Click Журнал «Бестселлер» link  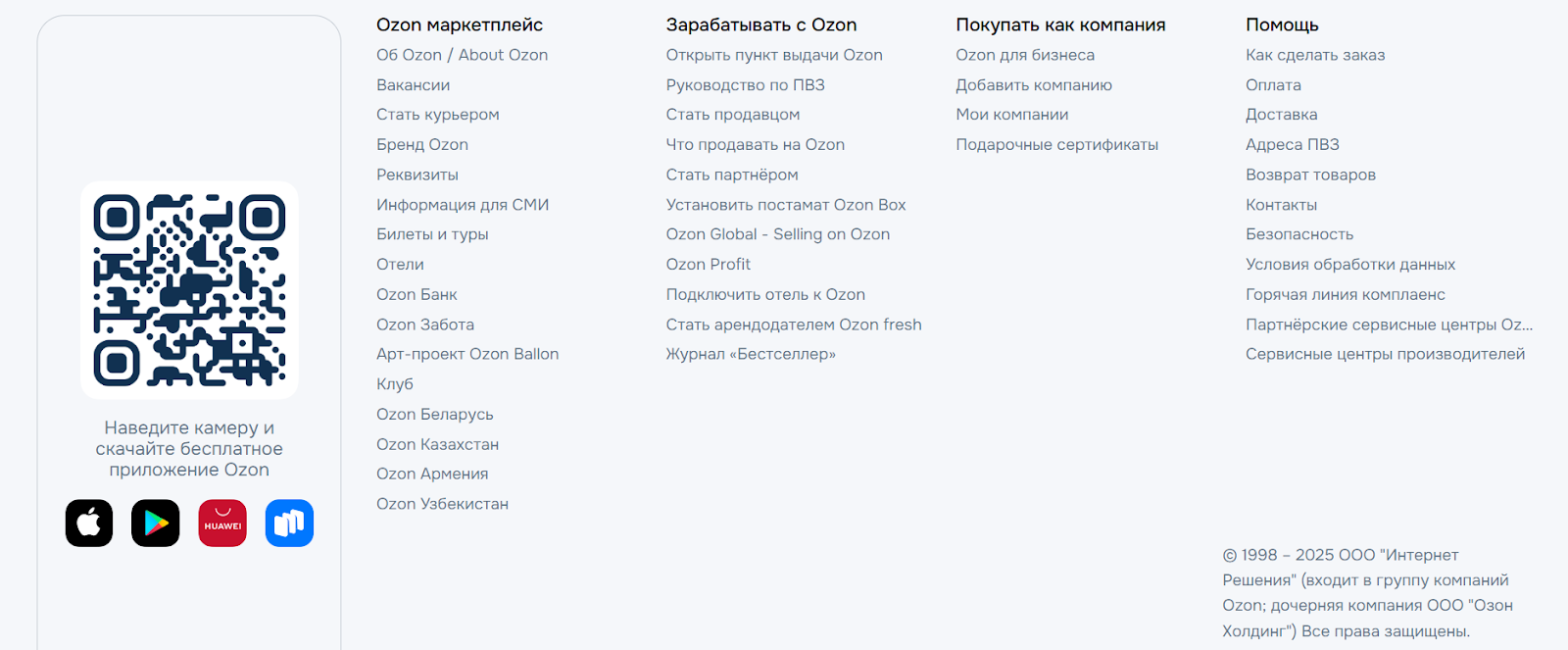[x=750, y=354]
